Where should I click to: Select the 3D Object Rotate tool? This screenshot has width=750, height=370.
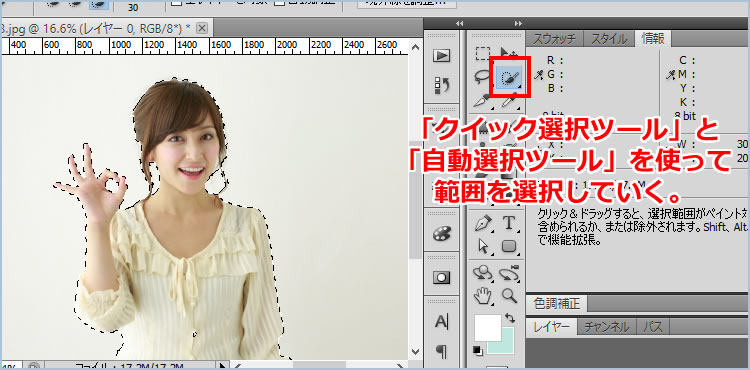pos(483,273)
